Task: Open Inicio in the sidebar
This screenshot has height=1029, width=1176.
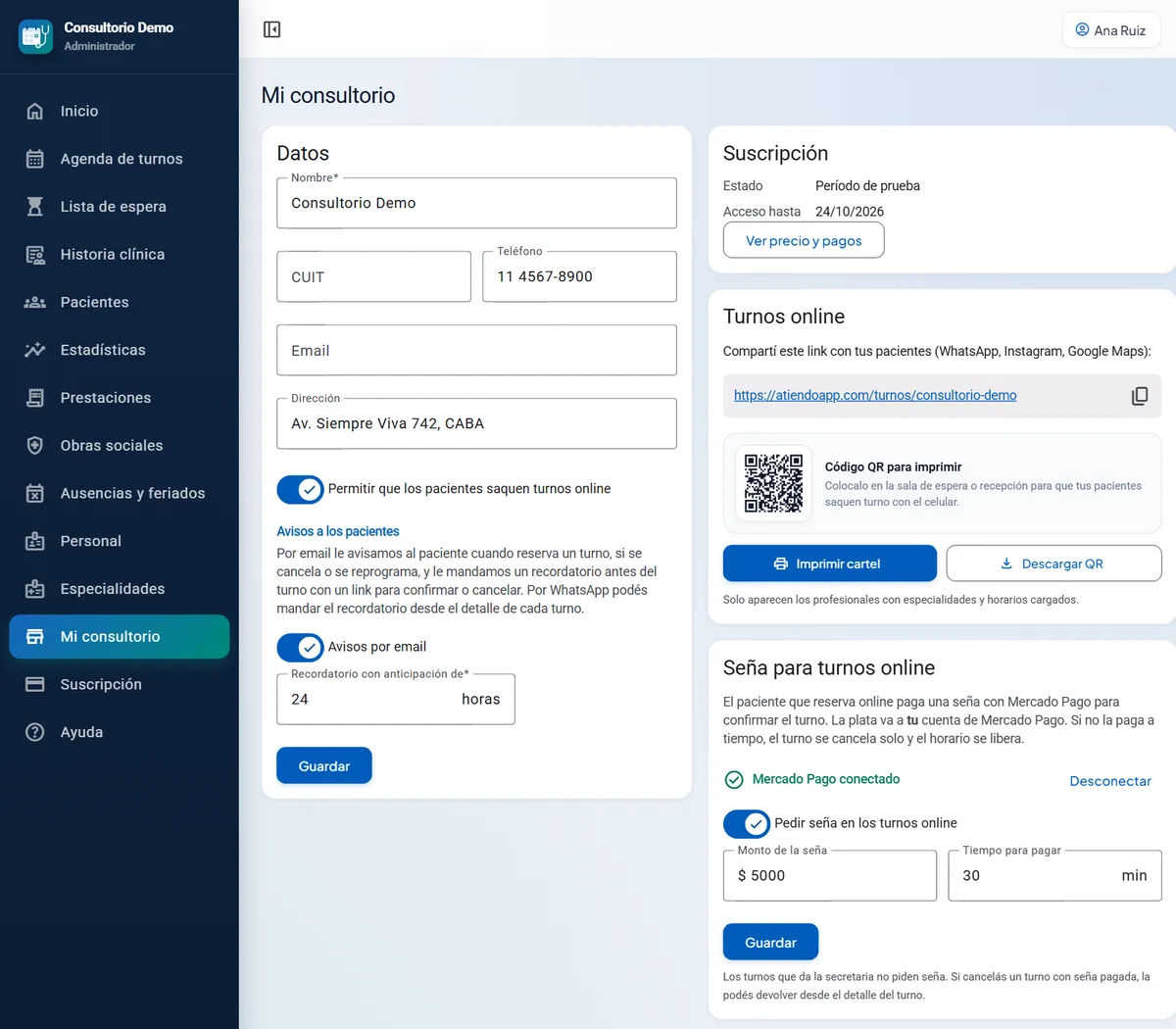Action: (x=120, y=111)
